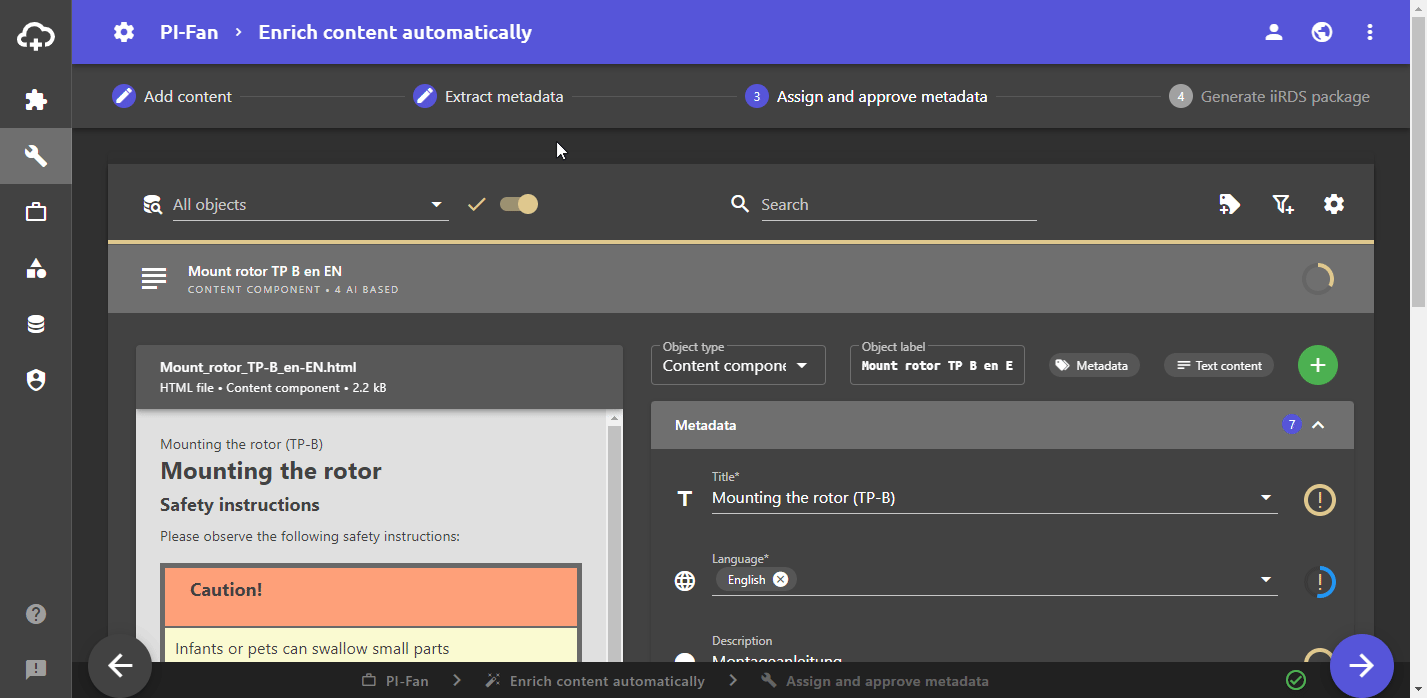Click the green plus add button
This screenshot has height=698, width=1427.
point(1318,365)
